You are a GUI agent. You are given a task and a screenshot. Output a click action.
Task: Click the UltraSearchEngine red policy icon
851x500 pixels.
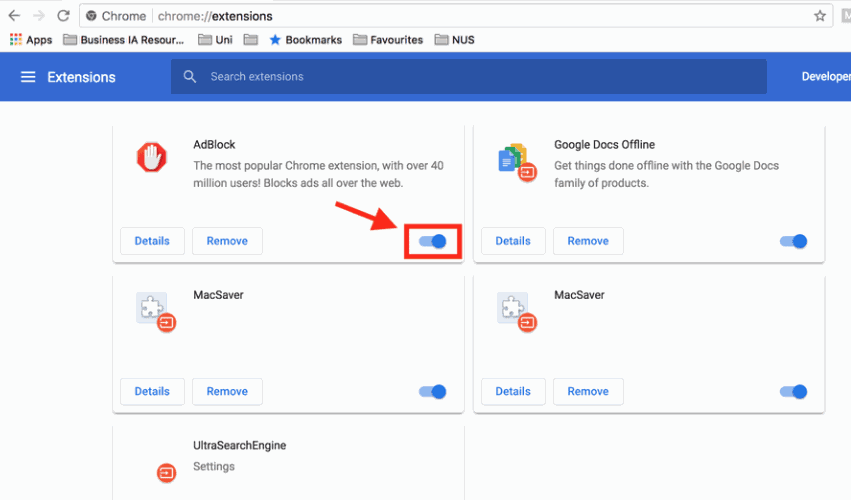click(x=167, y=472)
